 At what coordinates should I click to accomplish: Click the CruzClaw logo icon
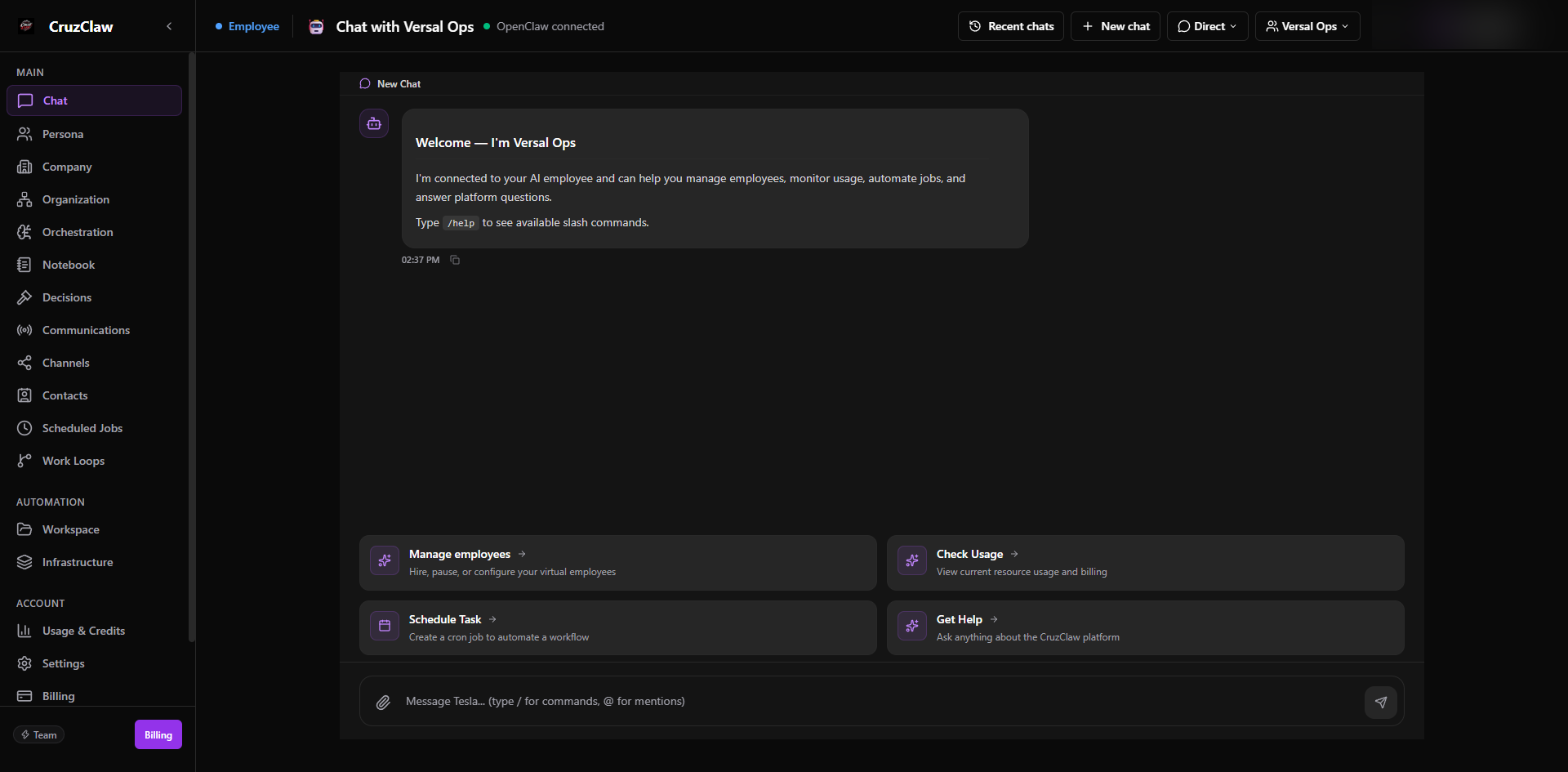(26, 26)
